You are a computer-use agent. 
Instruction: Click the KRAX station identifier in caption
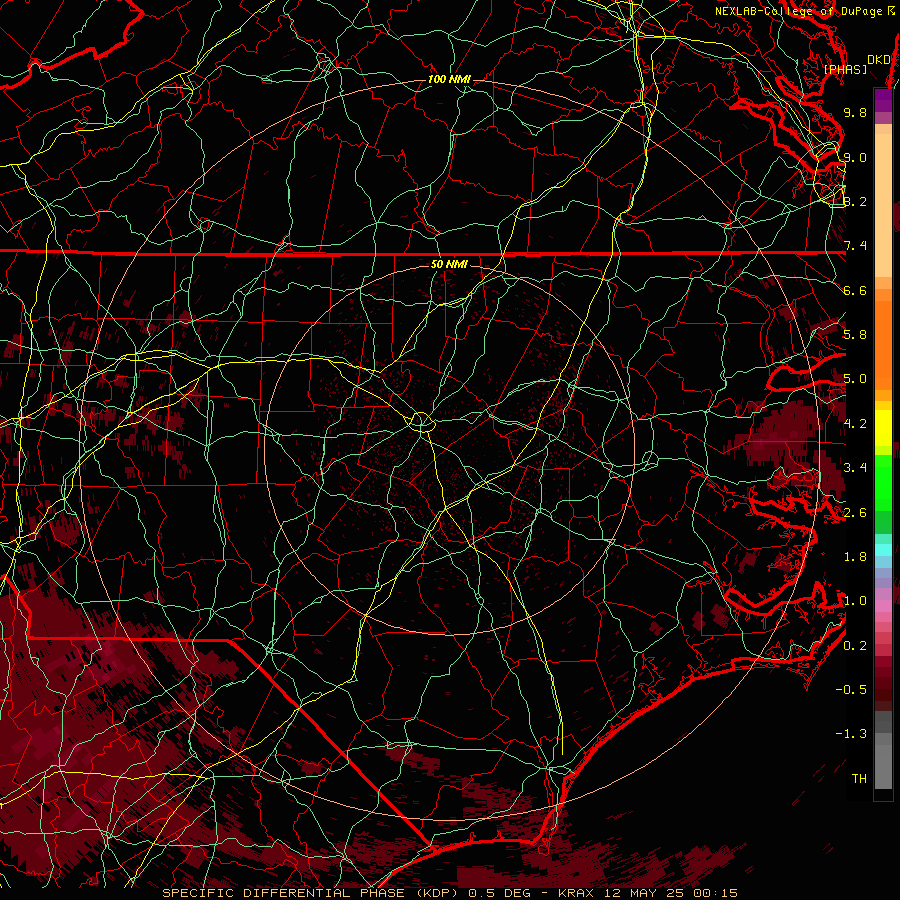tap(577, 893)
